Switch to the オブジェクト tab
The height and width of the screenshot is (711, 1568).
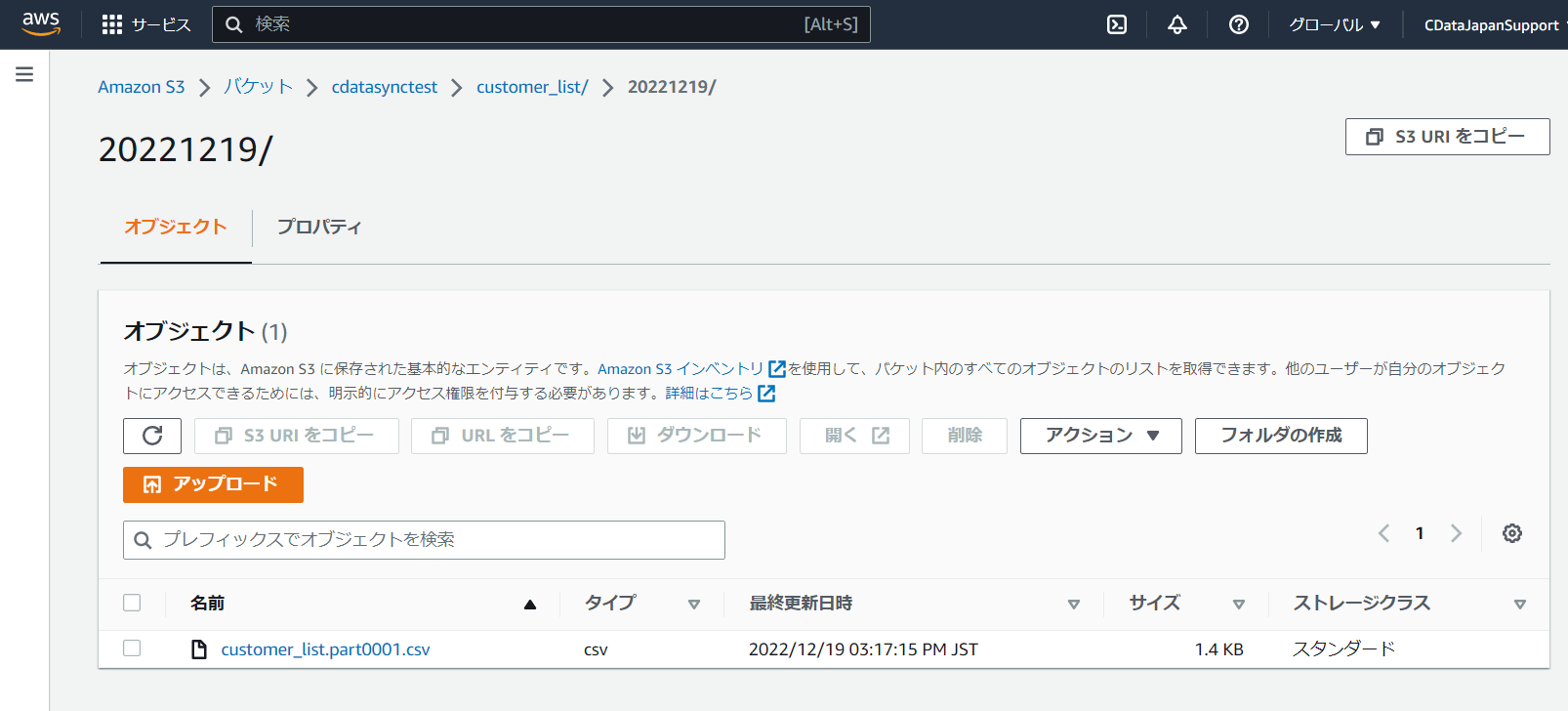(176, 227)
